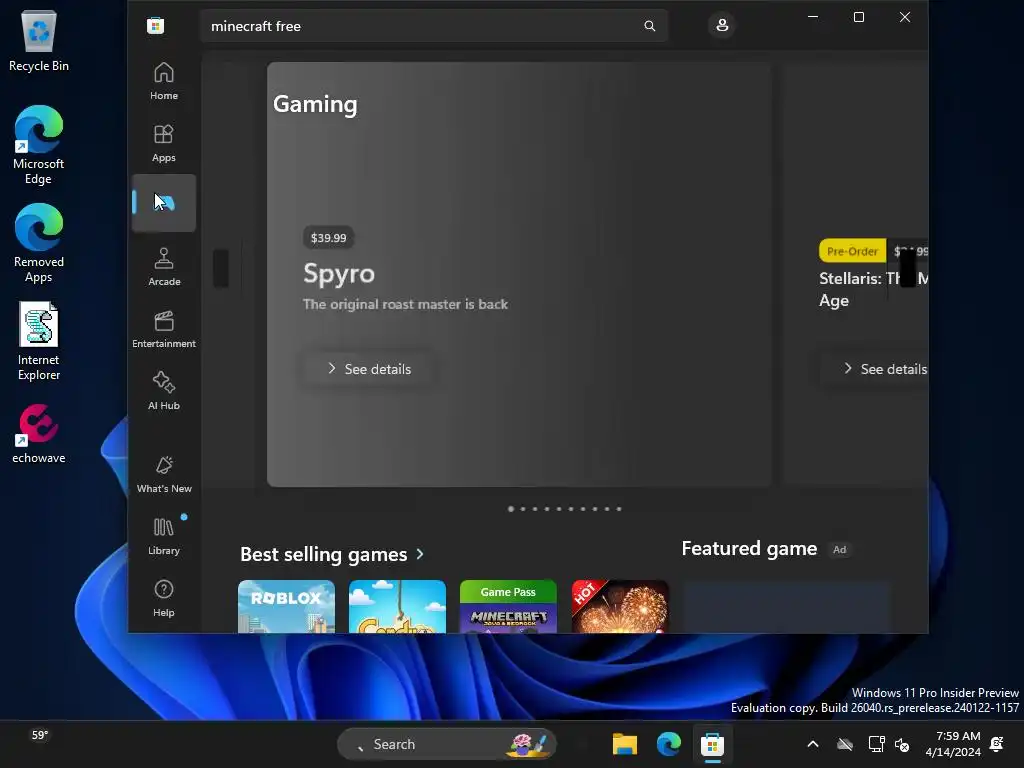Open the Best selling games list
Image resolution: width=1024 pixels, height=768 pixels.
(323, 554)
